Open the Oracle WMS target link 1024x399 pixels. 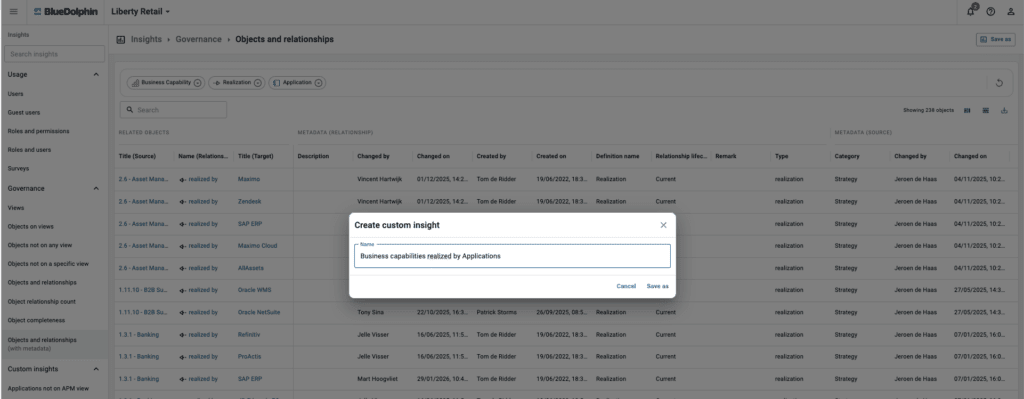click(255, 290)
